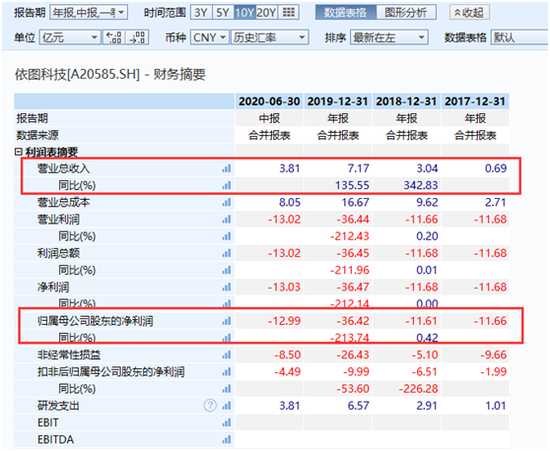This screenshot has width=550, height=451.
Task: Select 20Y time range toggle
Action: [266, 13]
